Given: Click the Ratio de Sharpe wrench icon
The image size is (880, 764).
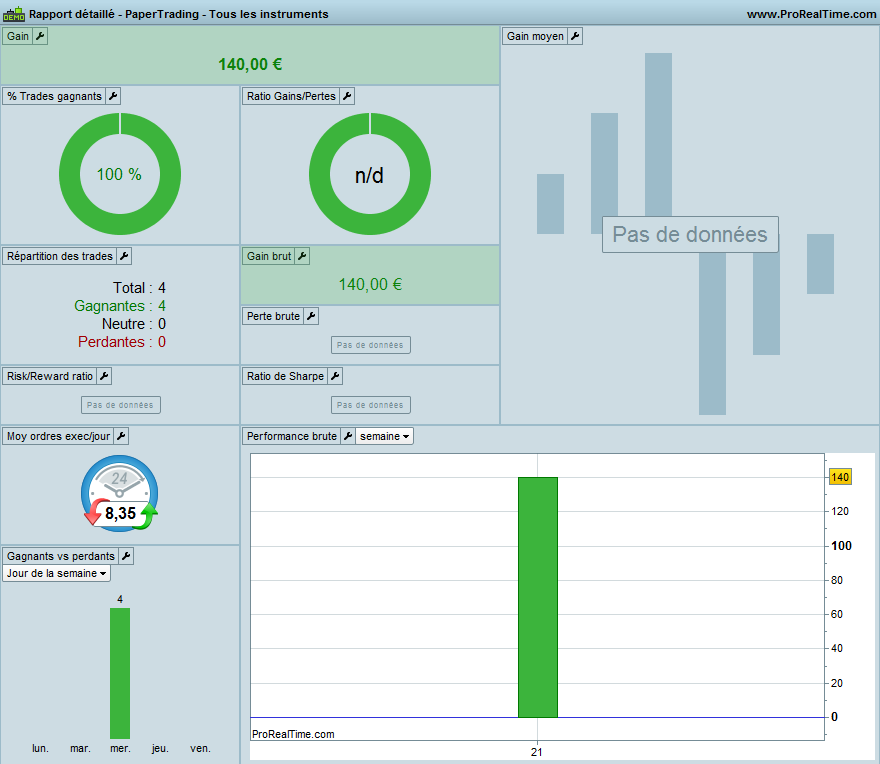Looking at the screenshot, I should tap(335, 376).
